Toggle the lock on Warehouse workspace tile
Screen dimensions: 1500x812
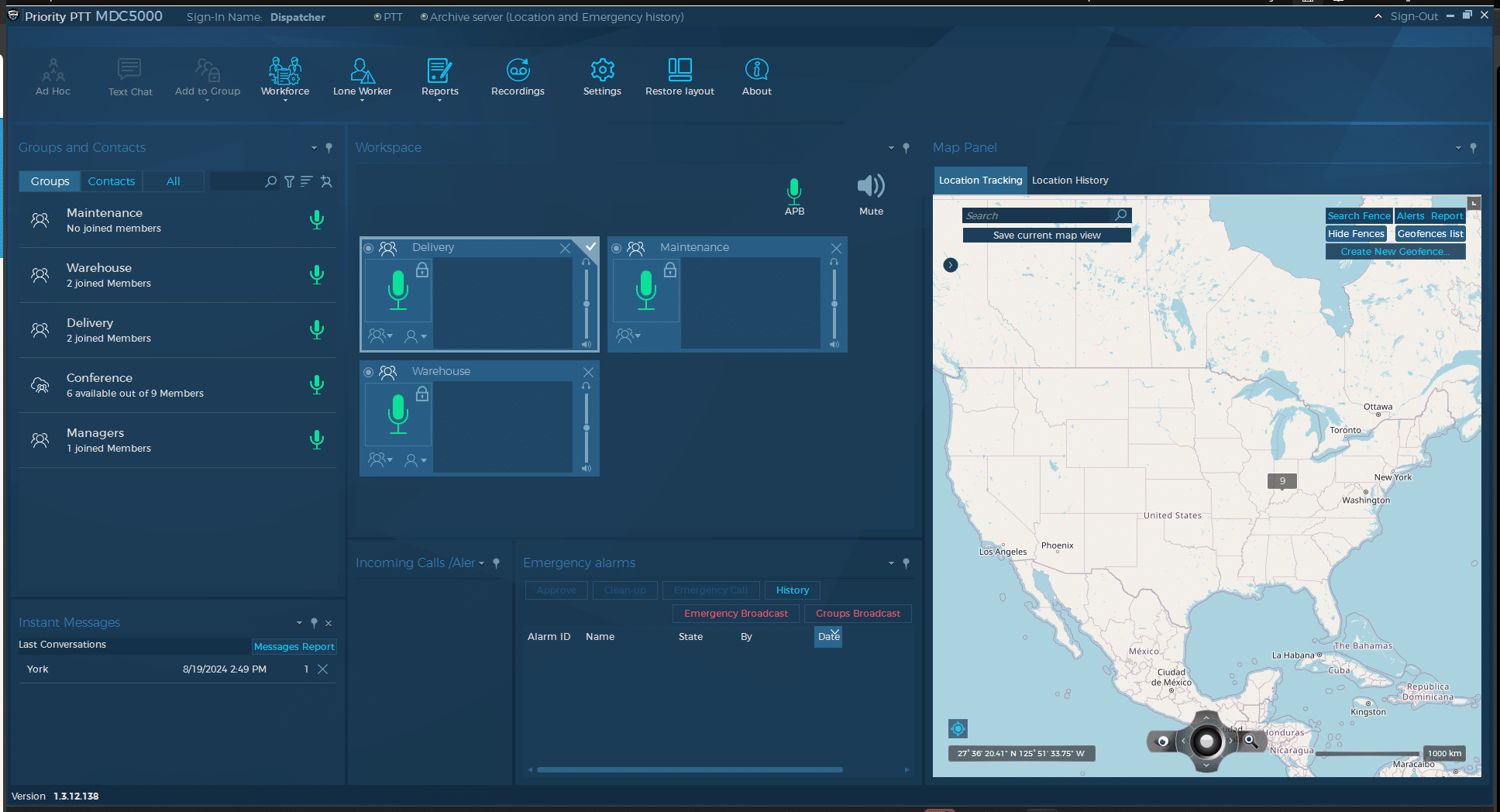pyautogui.click(x=422, y=394)
